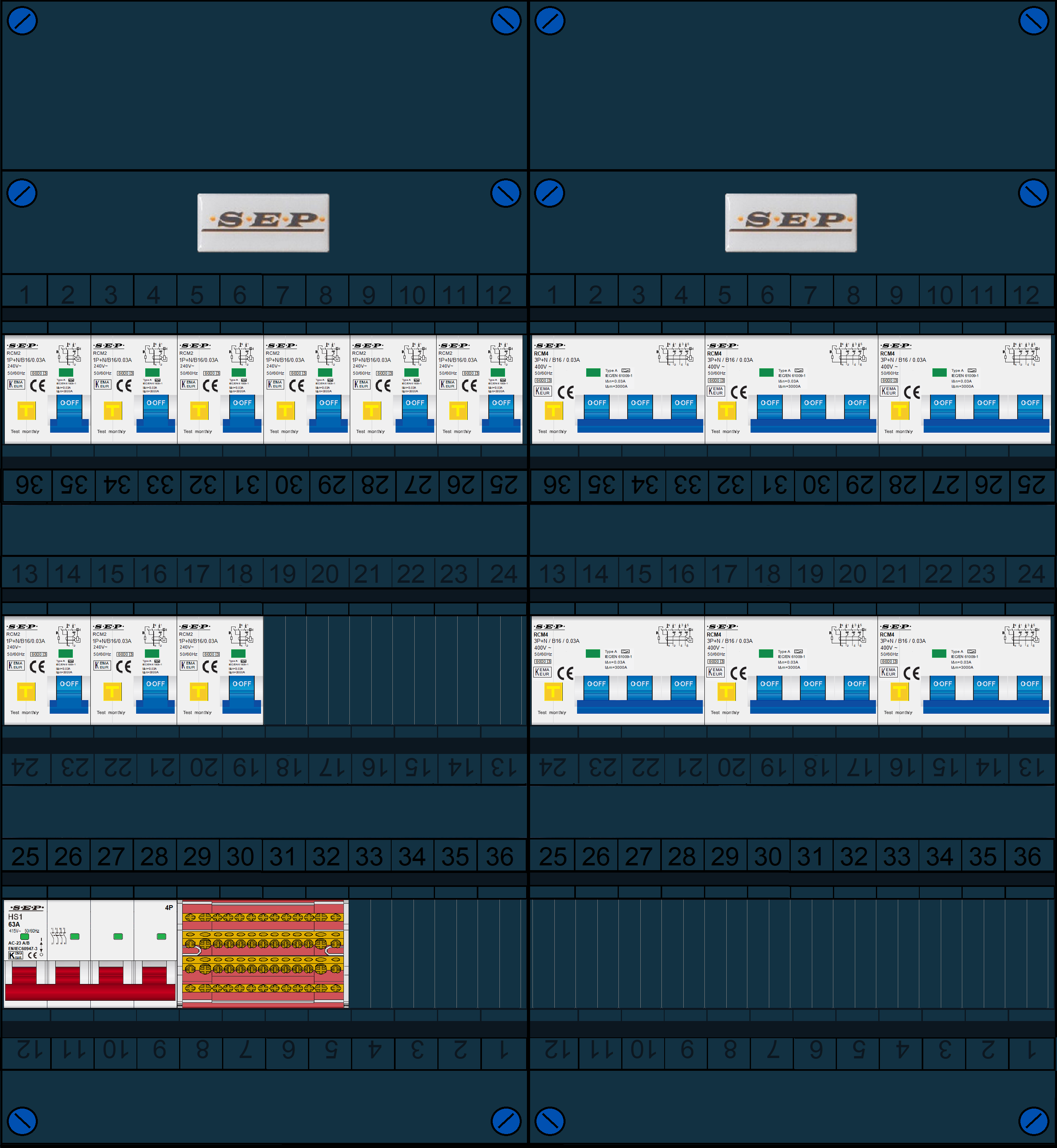Screen dimensions: 1057x1148
Task: Click bottom-right screw of the right panel
Action: tap(1034, 1121)
